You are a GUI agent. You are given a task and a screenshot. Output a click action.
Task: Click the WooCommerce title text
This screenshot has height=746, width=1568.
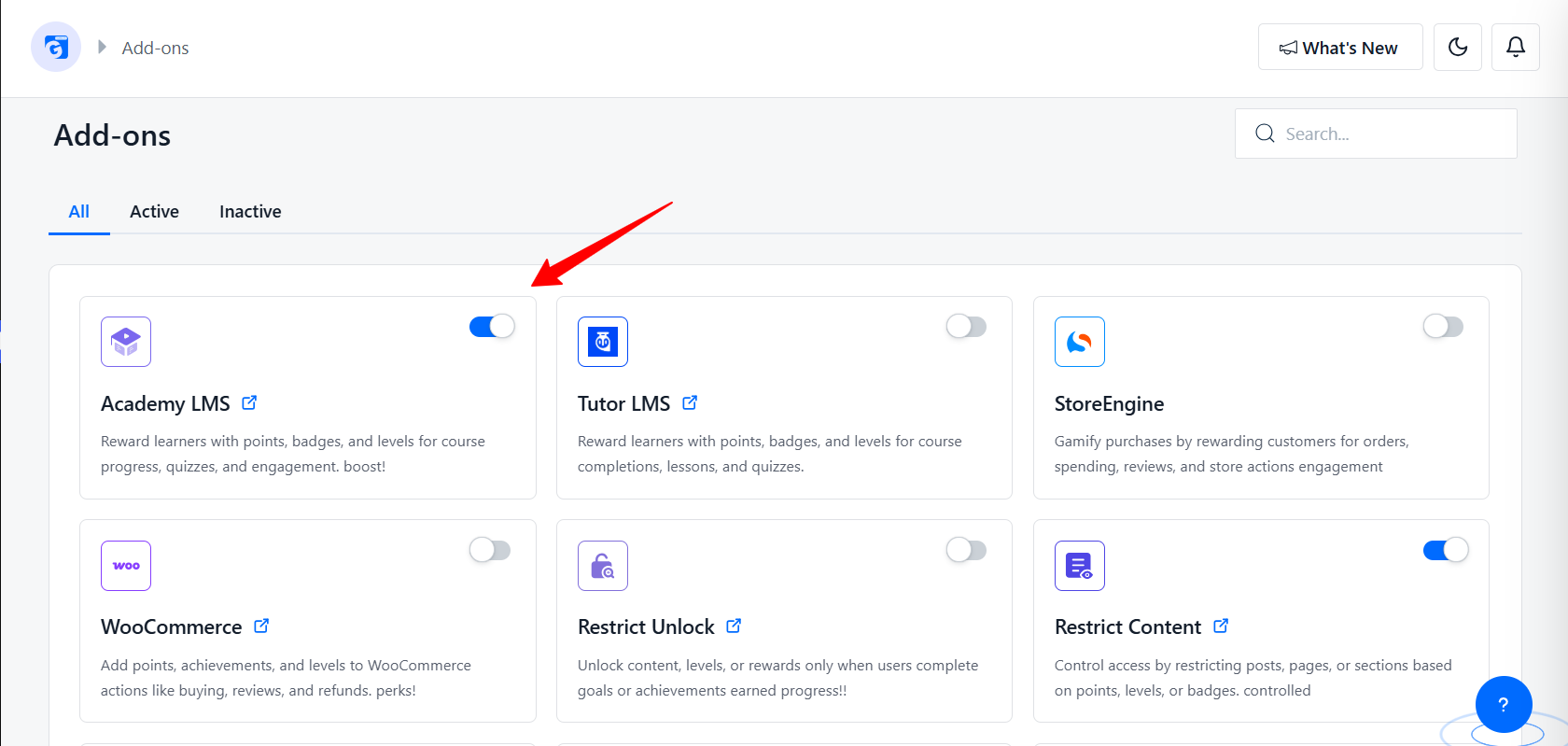172,626
